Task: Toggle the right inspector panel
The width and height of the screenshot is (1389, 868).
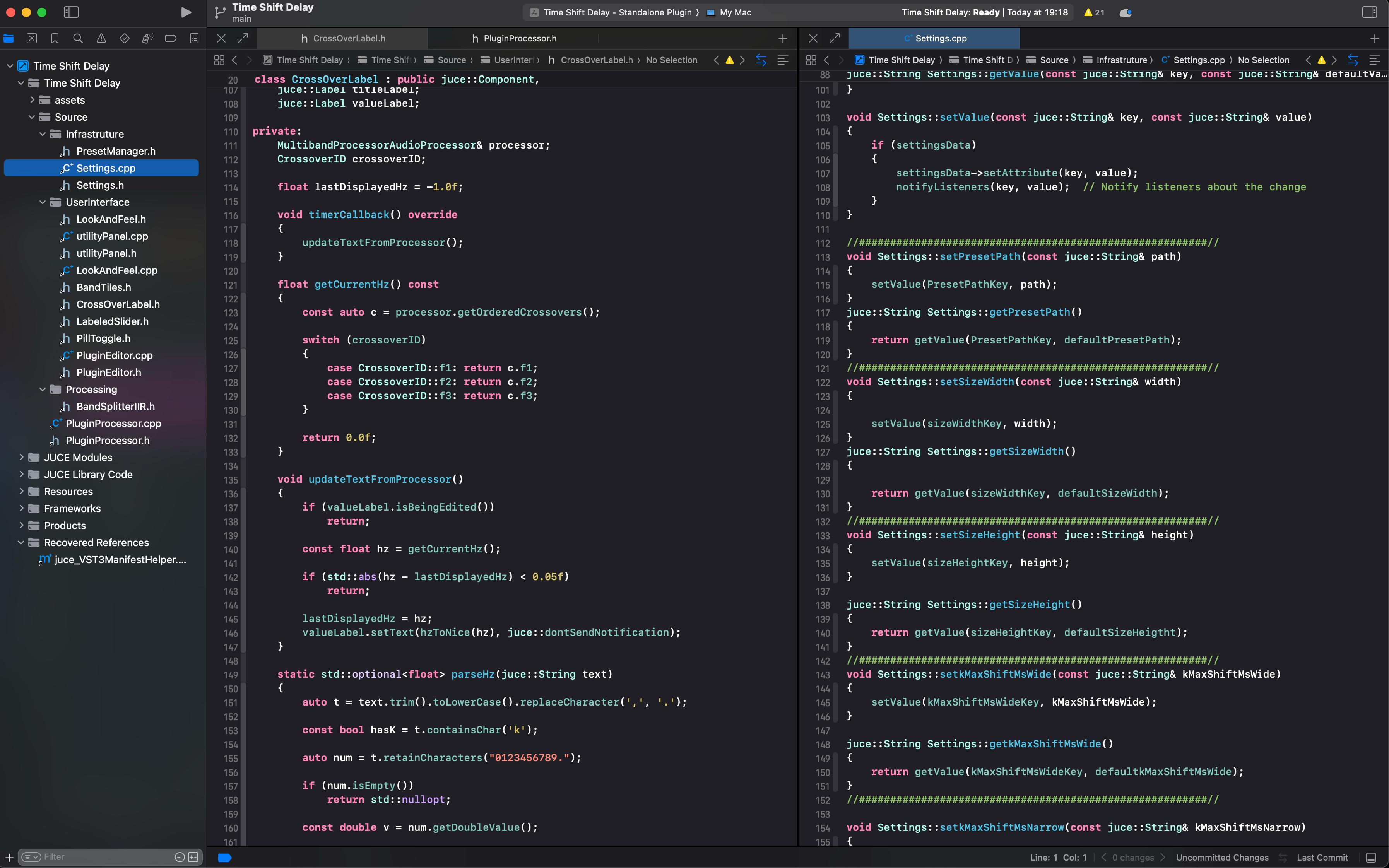Action: 1370,12
